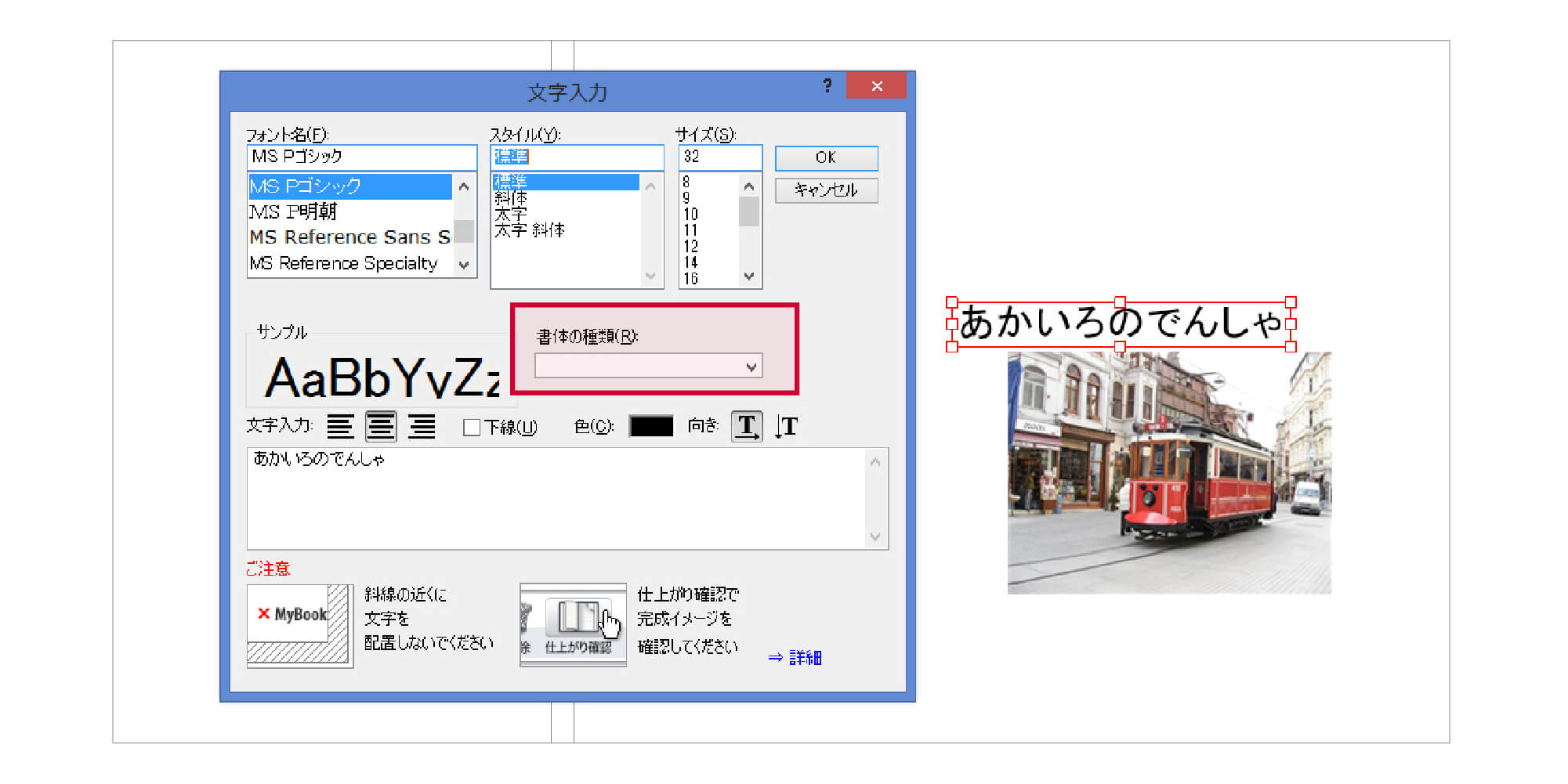Choose vertical text direction icon
Screen dimensions: 1568x784
(787, 427)
